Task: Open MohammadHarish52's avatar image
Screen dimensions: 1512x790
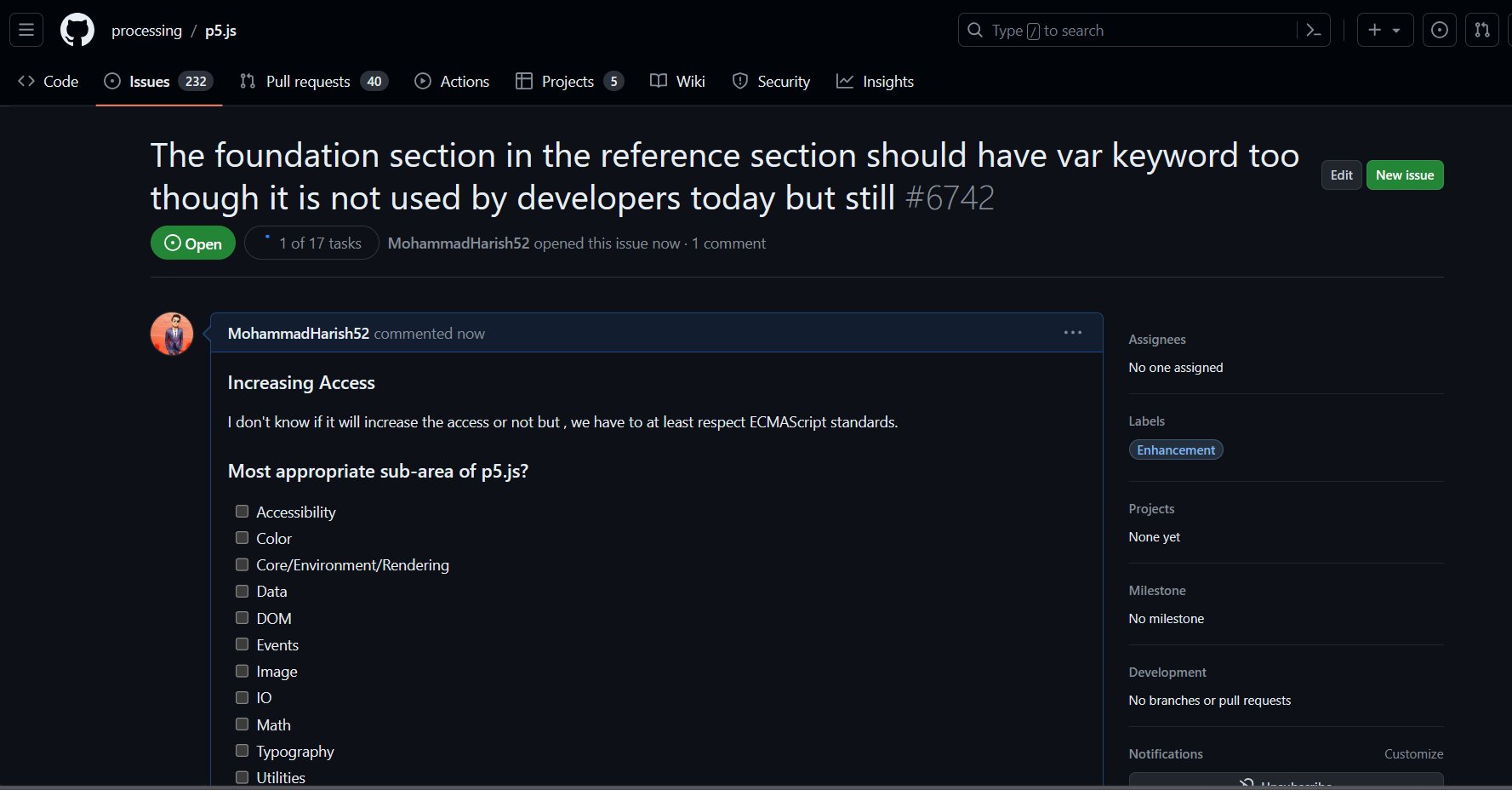Action: [172, 334]
